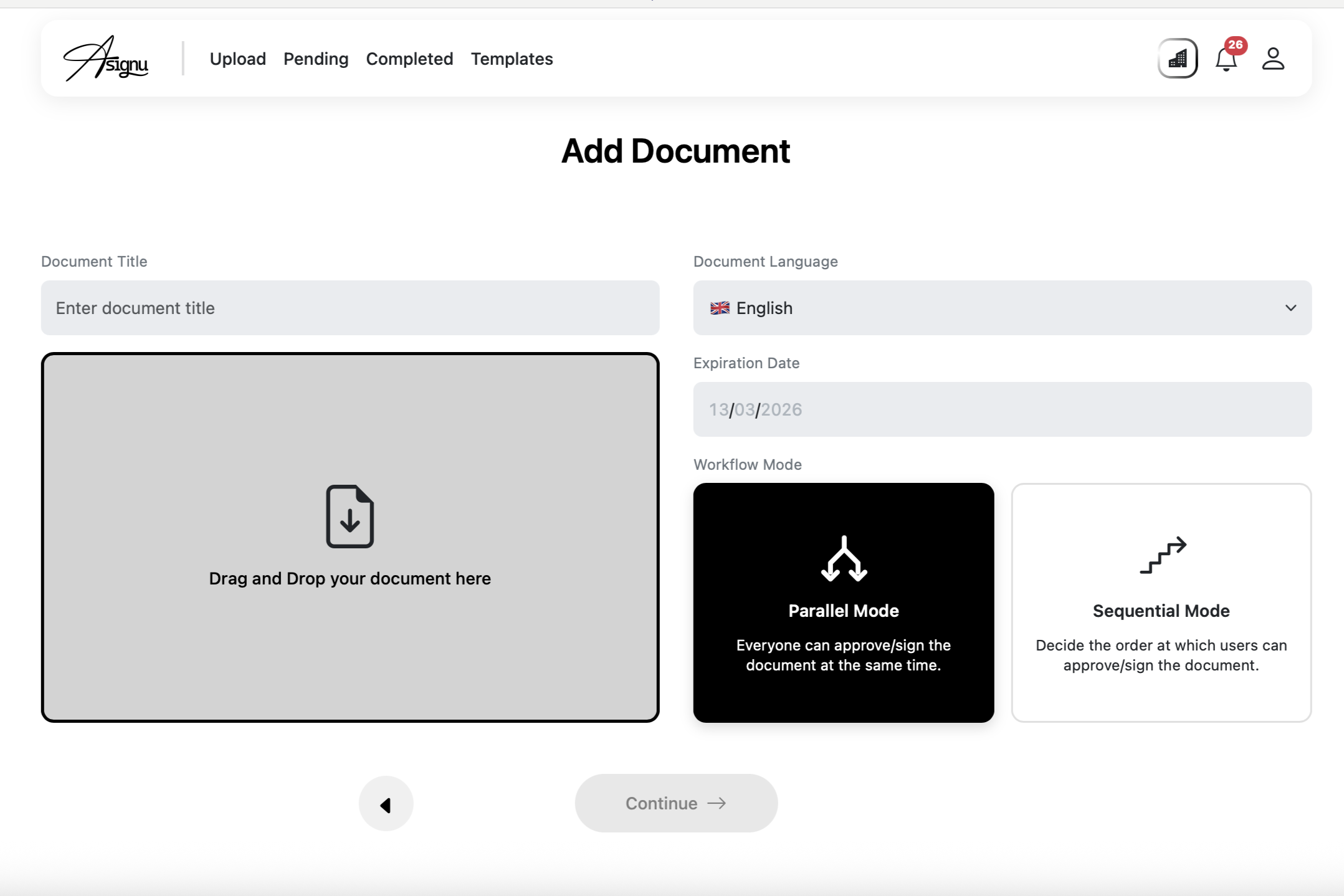Focus the Document Title input field

[350, 308]
